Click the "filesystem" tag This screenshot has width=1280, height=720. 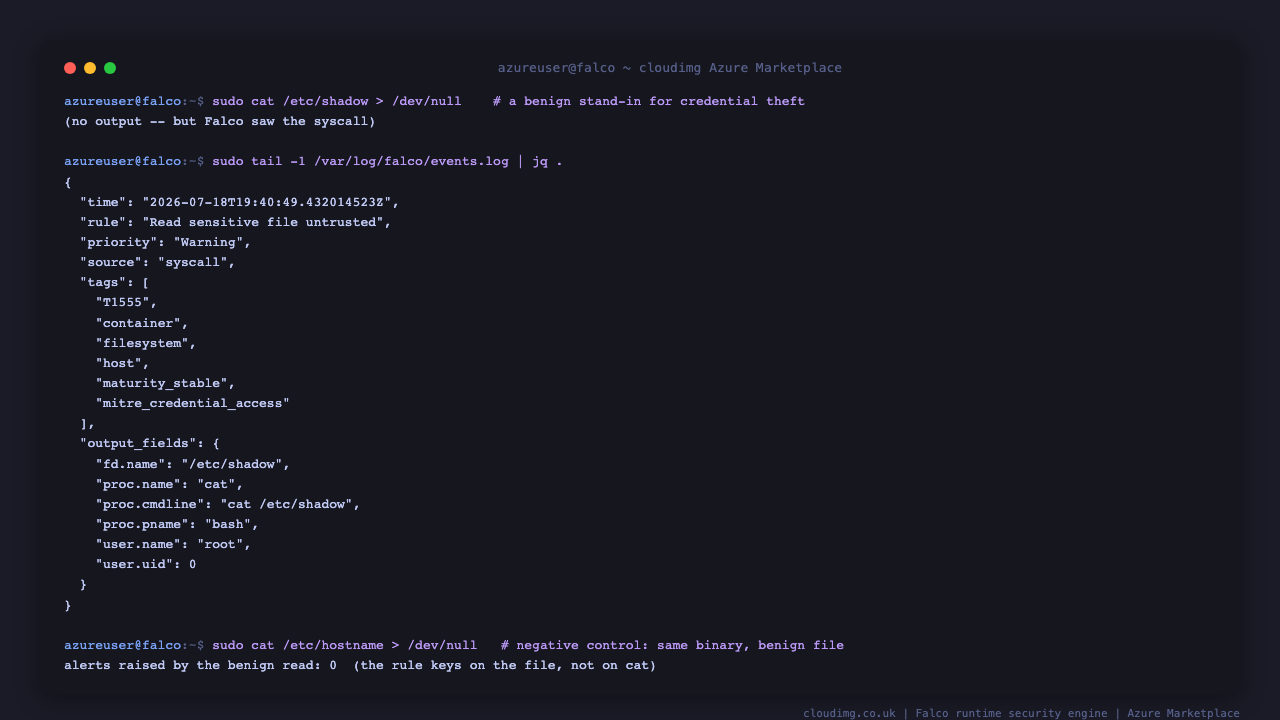click(x=146, y=343)
